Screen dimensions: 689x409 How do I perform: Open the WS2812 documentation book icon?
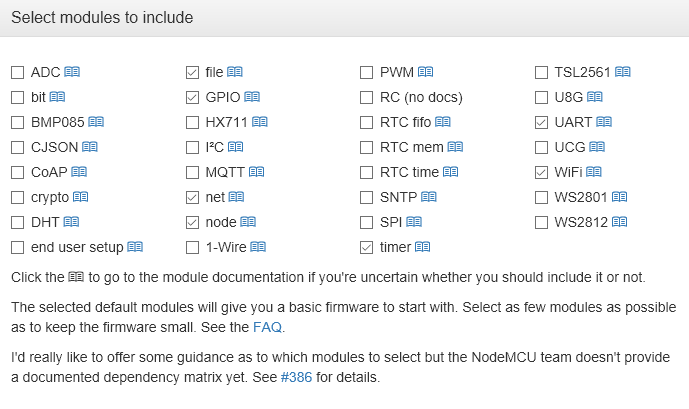tap(620, 222)
